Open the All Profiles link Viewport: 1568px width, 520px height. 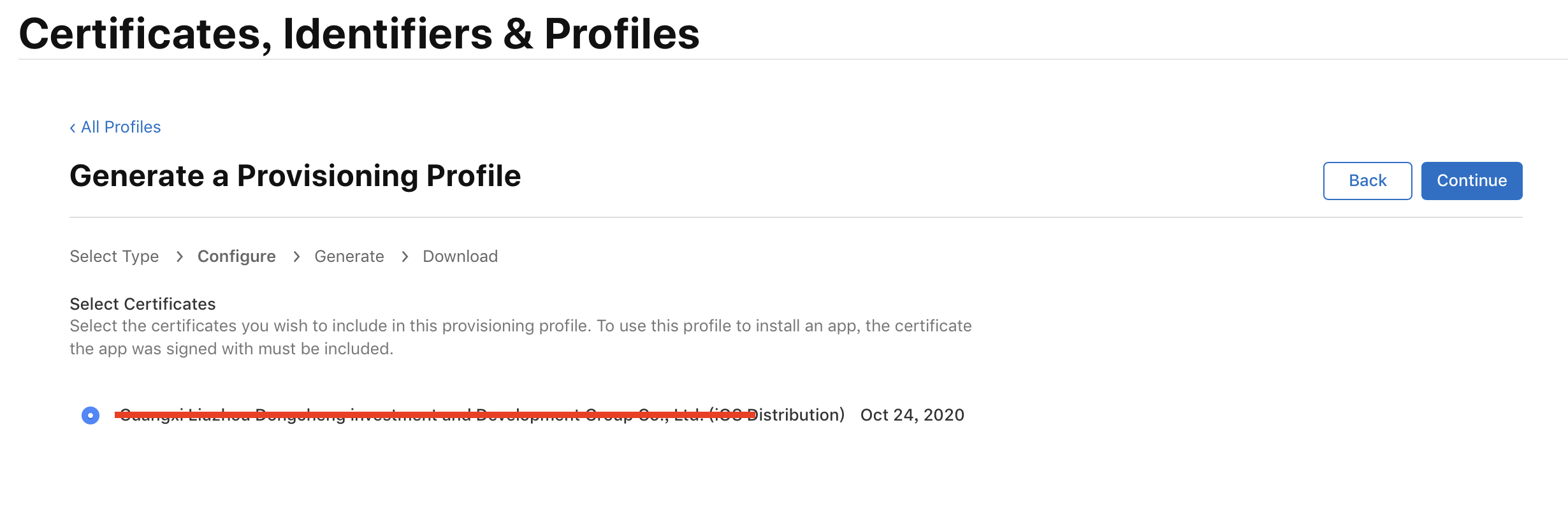coord(120,127)
